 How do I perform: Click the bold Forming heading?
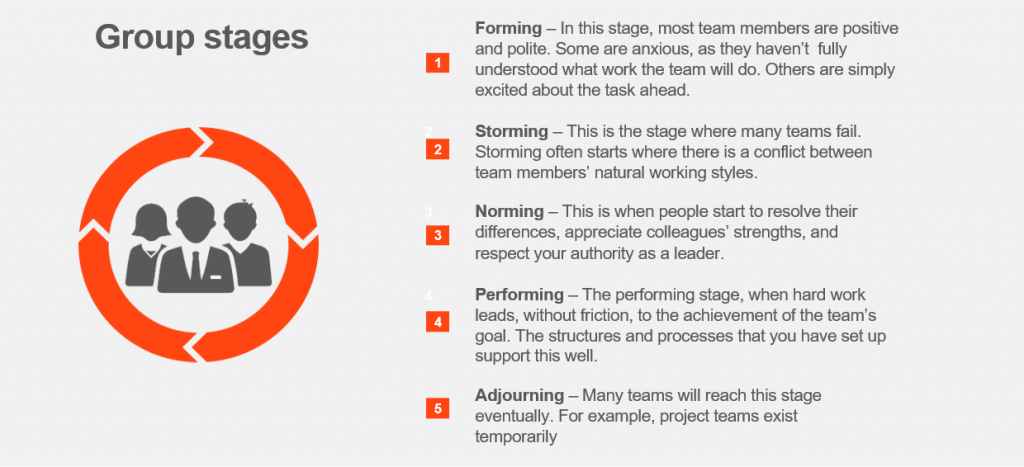click(x=509, y=29)
